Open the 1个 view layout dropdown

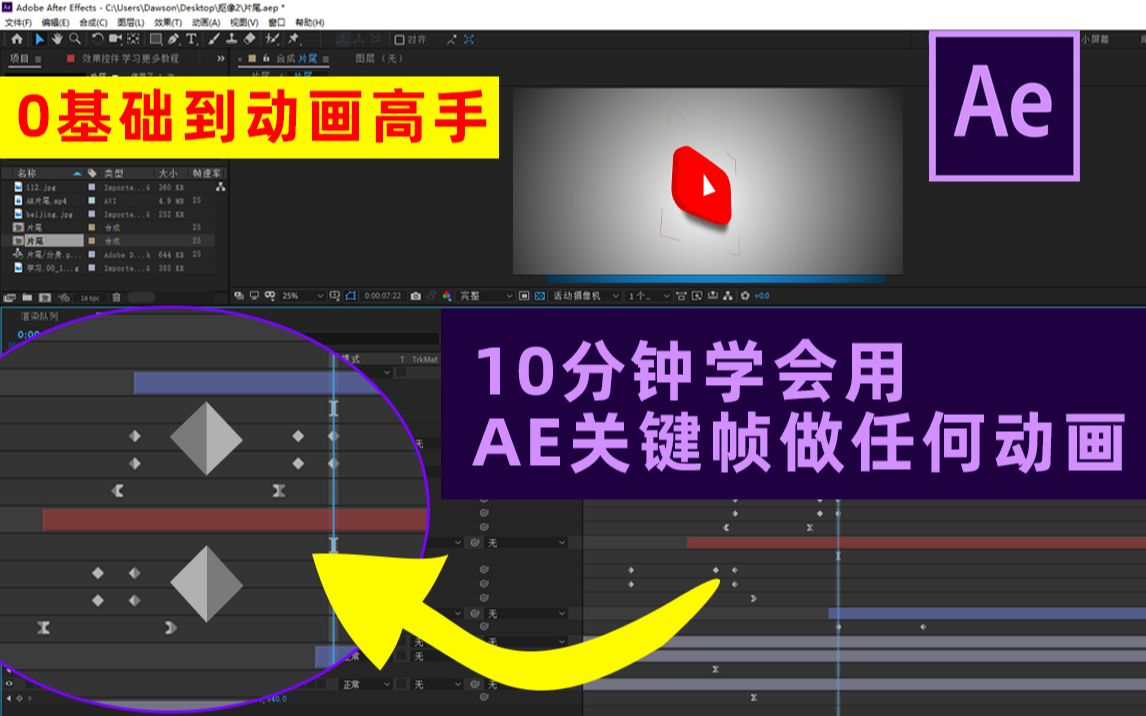coord(648,296)
